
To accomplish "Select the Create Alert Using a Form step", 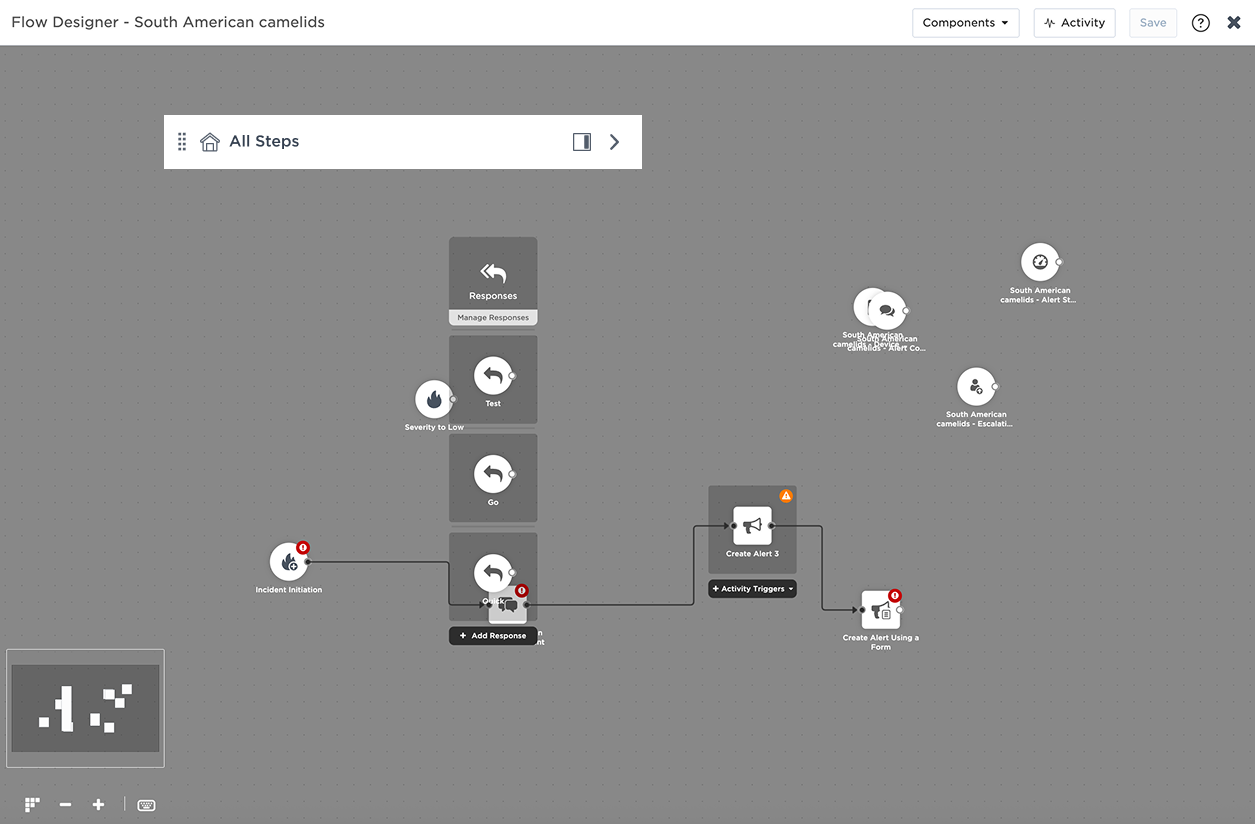I will 880,610.
